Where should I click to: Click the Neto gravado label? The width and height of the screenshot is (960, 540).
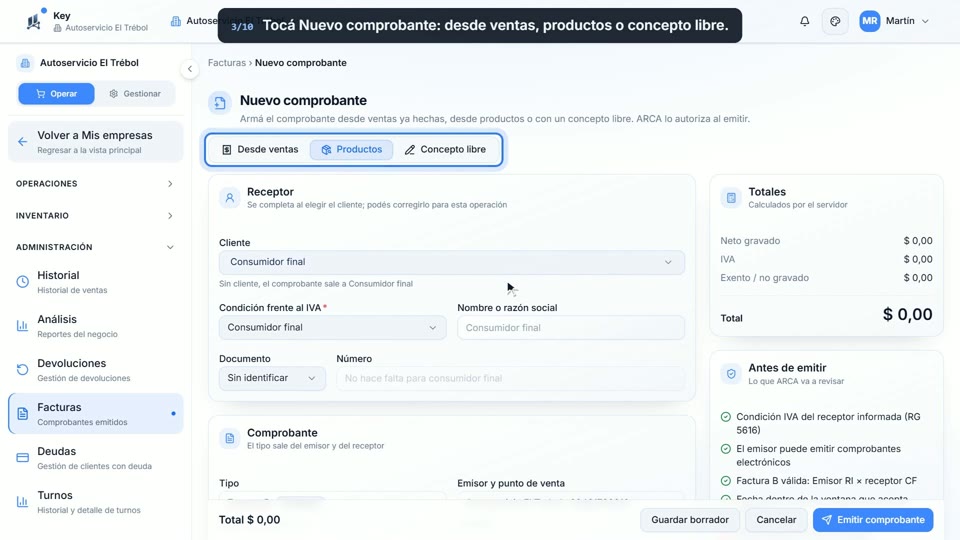[750, 241]
